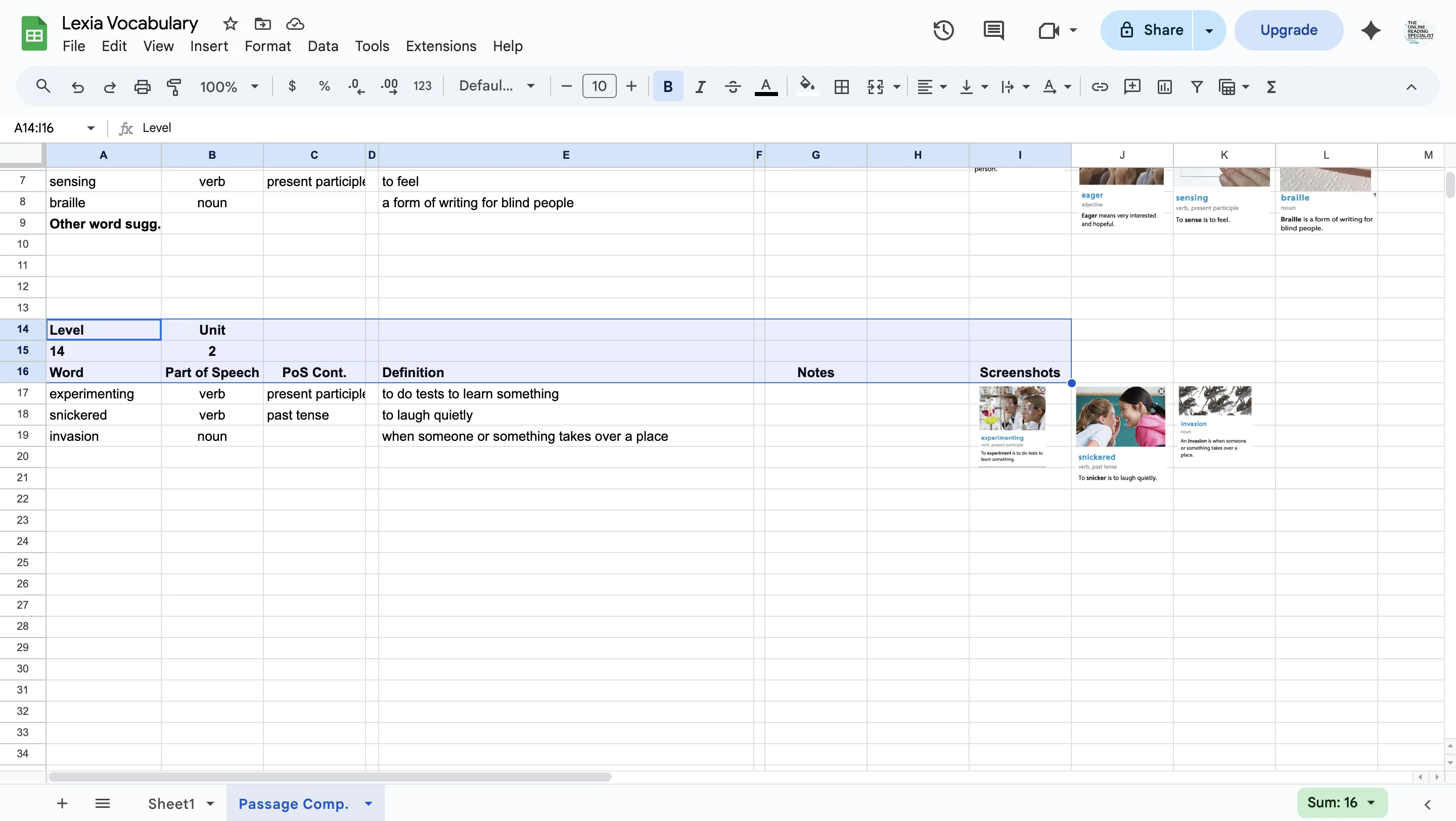Image resolution: width=1456 pixels, height=821 pixels.
Task: Open the text color picker
Action: coord(766,86)
